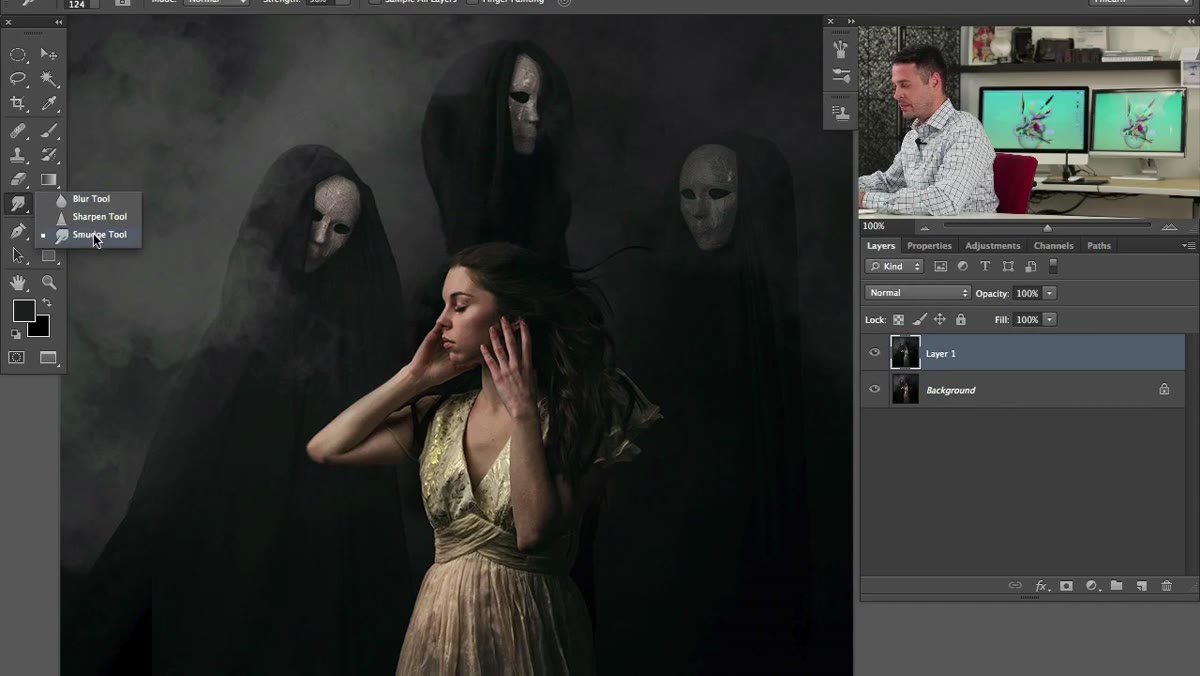Select the Brush tool
1200x676 pixels.
[x=48, y=131]
